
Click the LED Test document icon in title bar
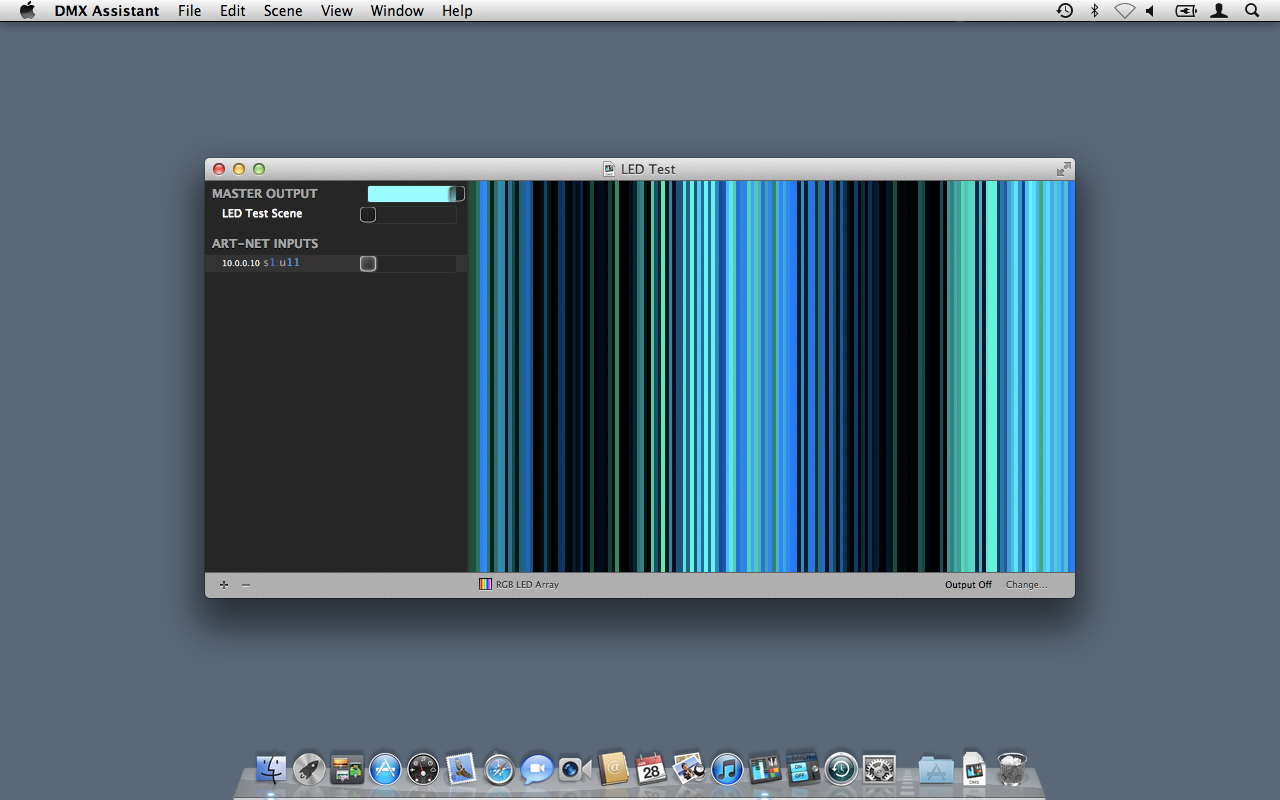(x=609, y=169)
